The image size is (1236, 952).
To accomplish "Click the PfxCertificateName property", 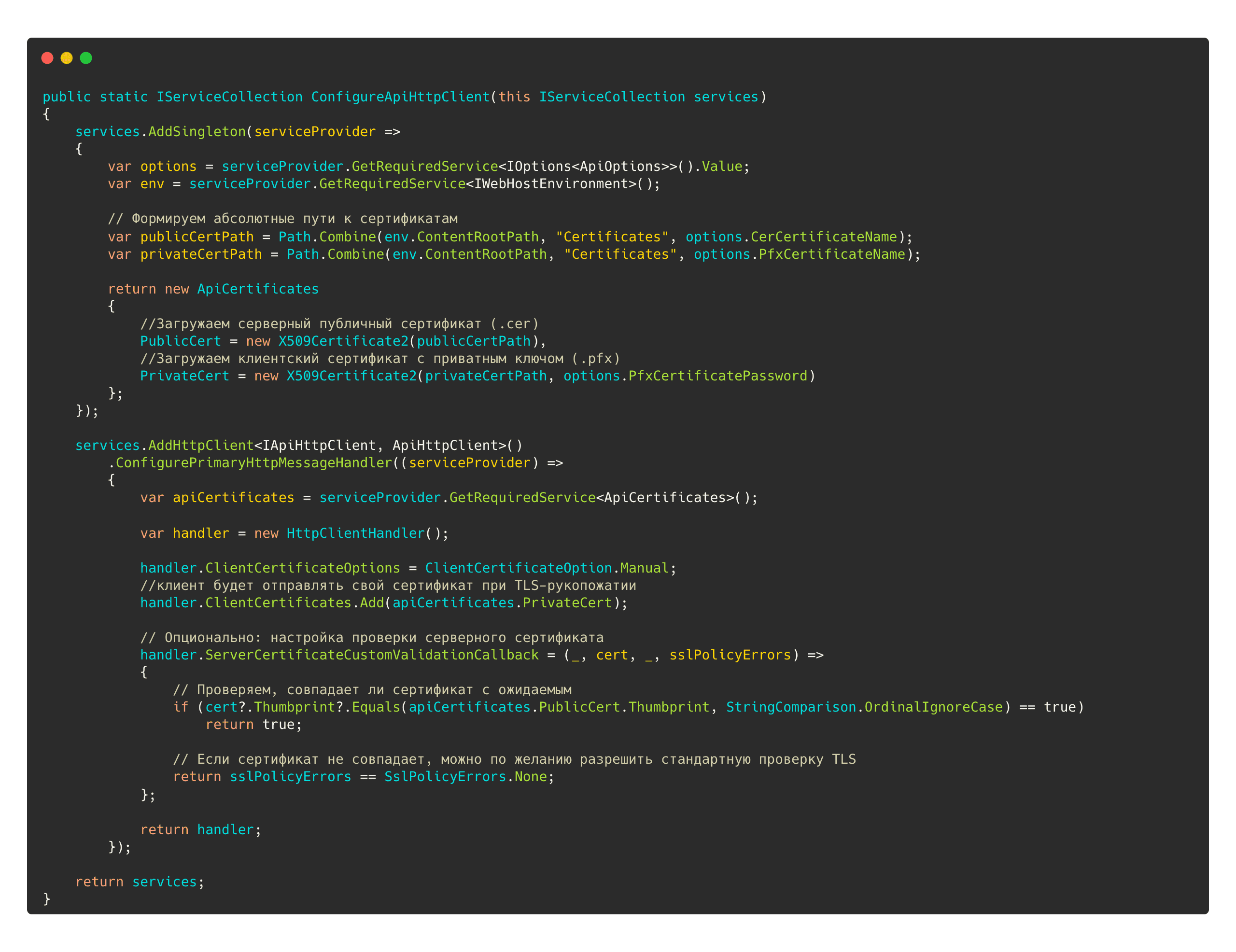I will click(831, 254).
